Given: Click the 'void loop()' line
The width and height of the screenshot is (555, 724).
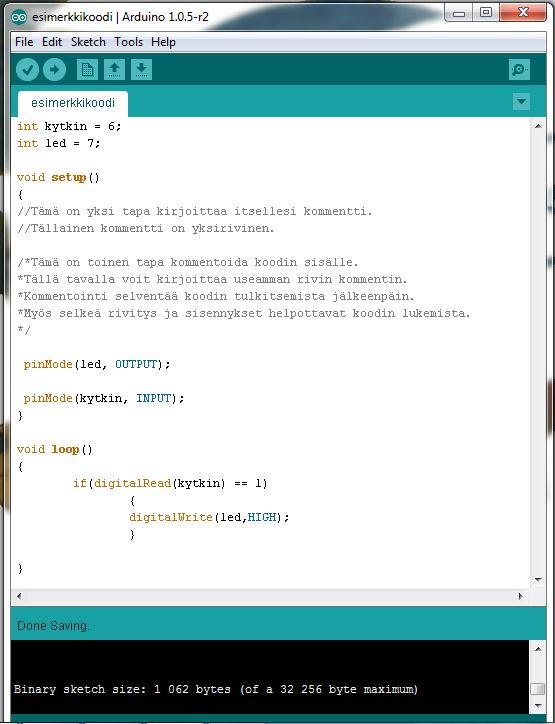Looking at the screenshot, I should pyautogui.click(x=55, y=449).
